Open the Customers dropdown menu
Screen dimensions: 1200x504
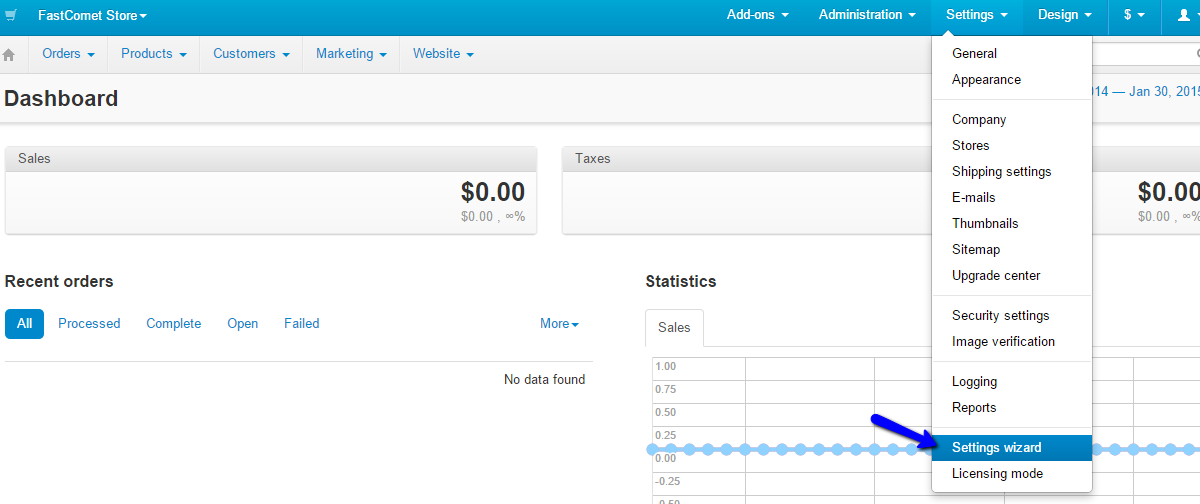tap(251, 54)
